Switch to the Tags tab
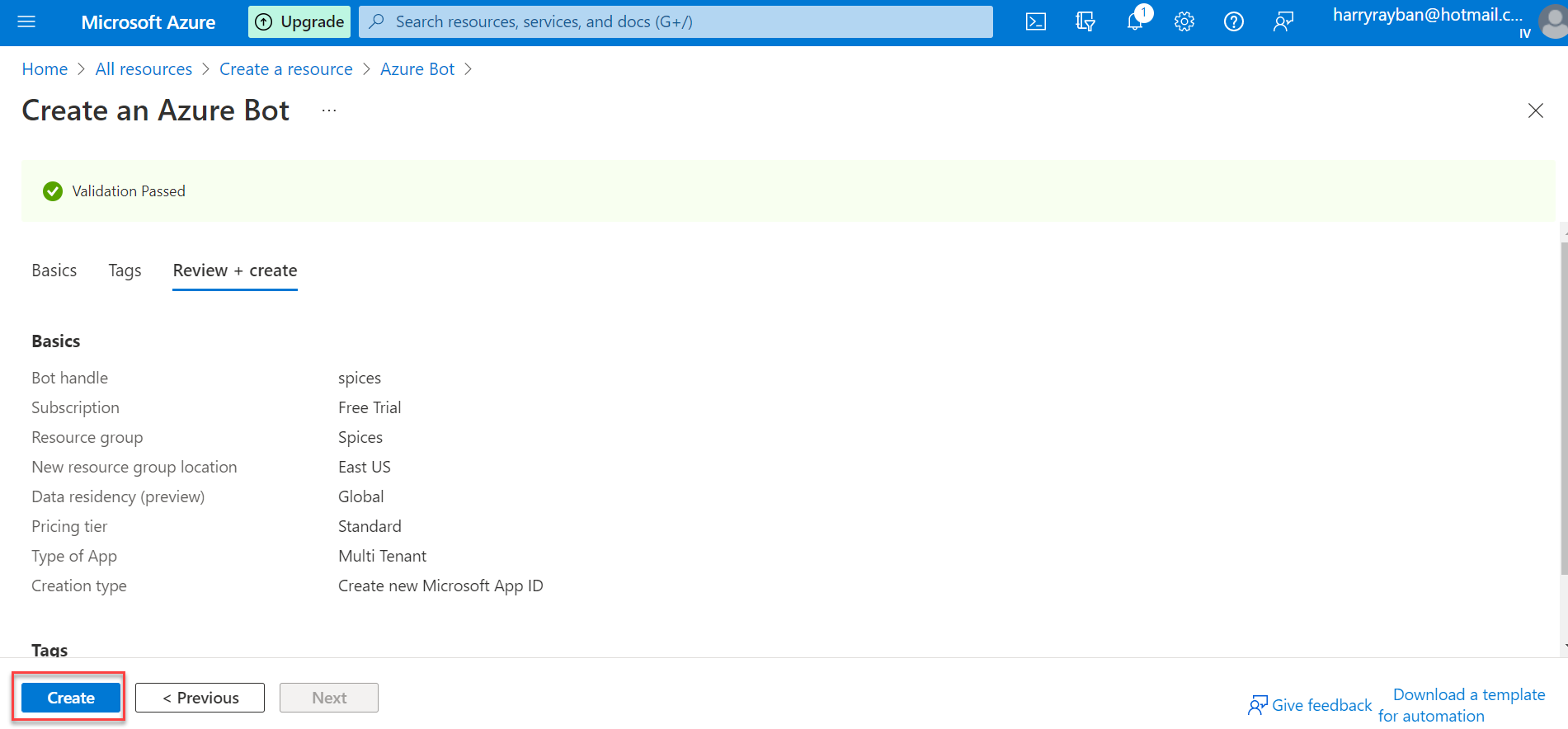The width and height of the screenshot is (1568, 729). click(x=125, y=270)
